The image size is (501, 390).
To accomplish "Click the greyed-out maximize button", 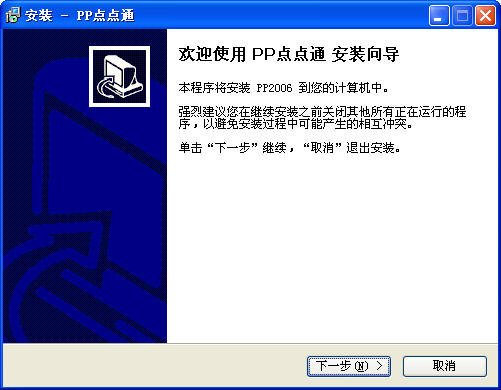I will coord(462,15).
